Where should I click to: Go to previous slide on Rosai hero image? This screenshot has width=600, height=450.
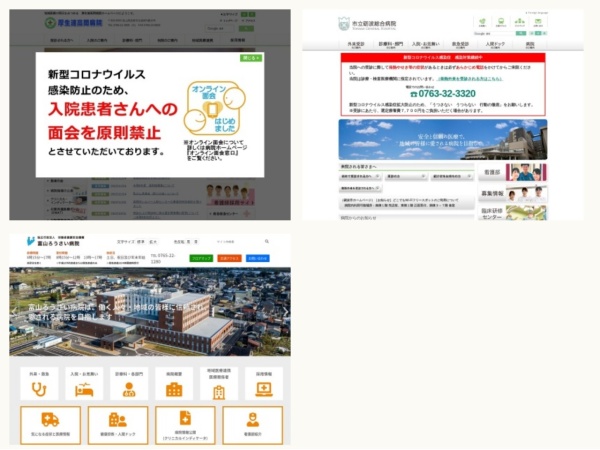click(x=15, y=311)
